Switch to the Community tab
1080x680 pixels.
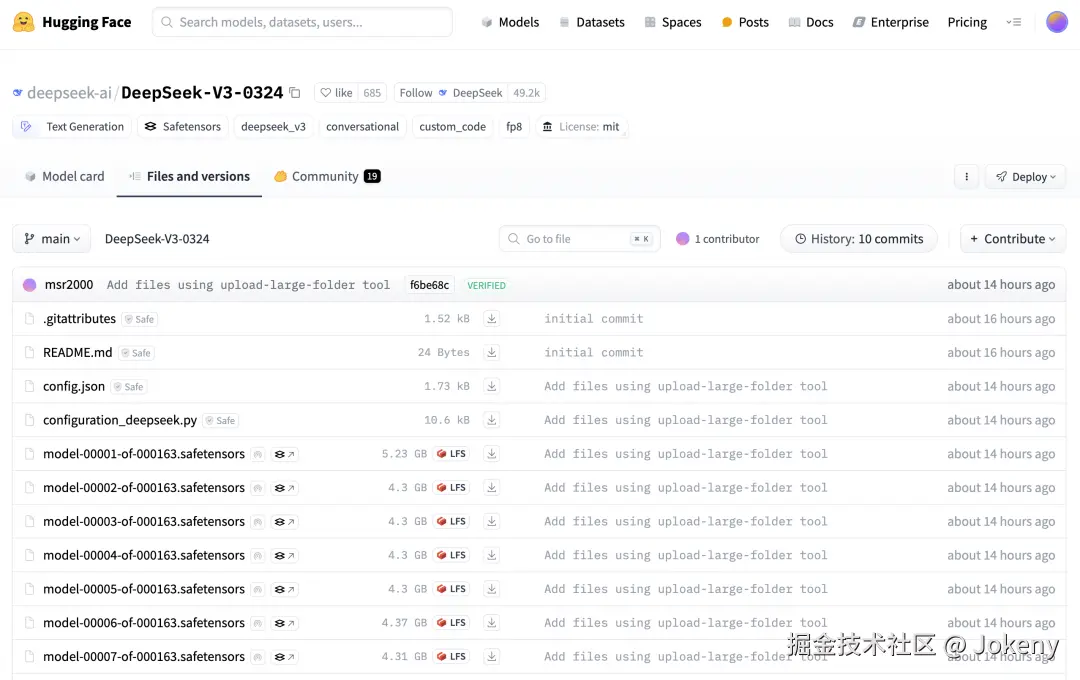327,176
